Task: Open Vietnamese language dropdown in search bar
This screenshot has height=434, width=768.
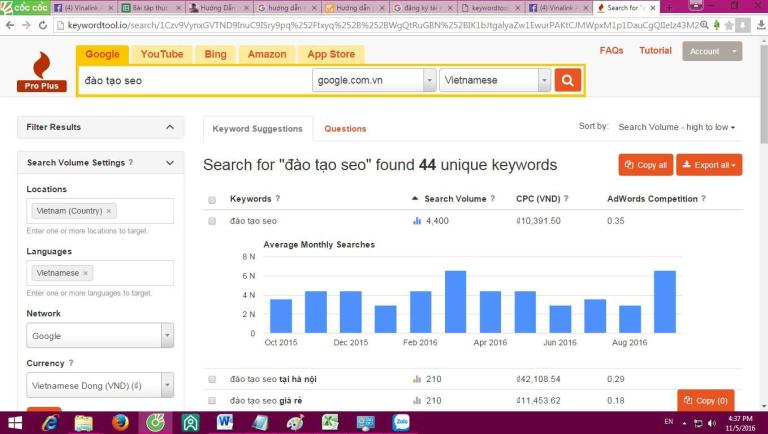Action: pyautogui.click(x=495, y=80)
